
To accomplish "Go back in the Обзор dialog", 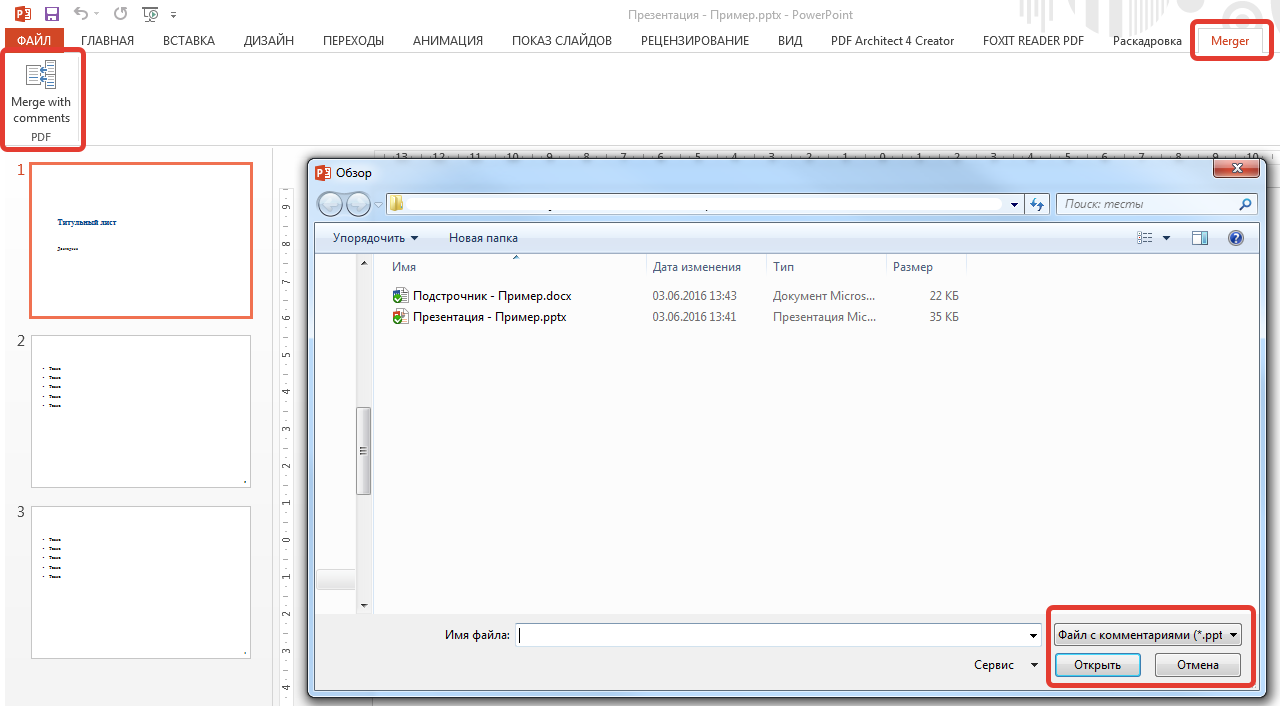I will click(330, 204).
